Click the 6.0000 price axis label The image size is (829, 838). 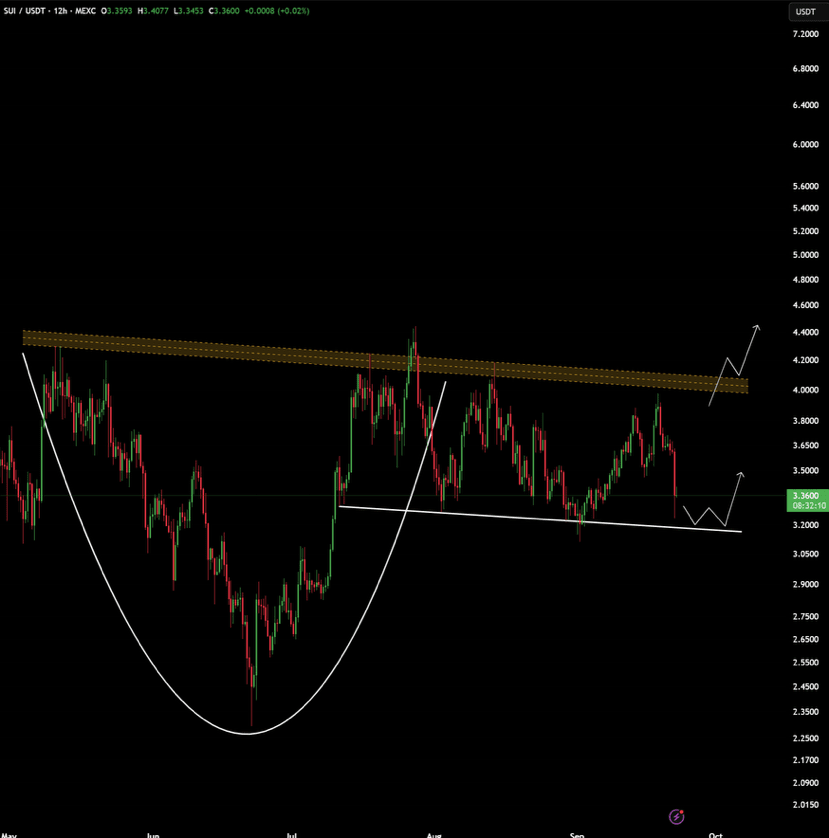click(x=805, y=144)
